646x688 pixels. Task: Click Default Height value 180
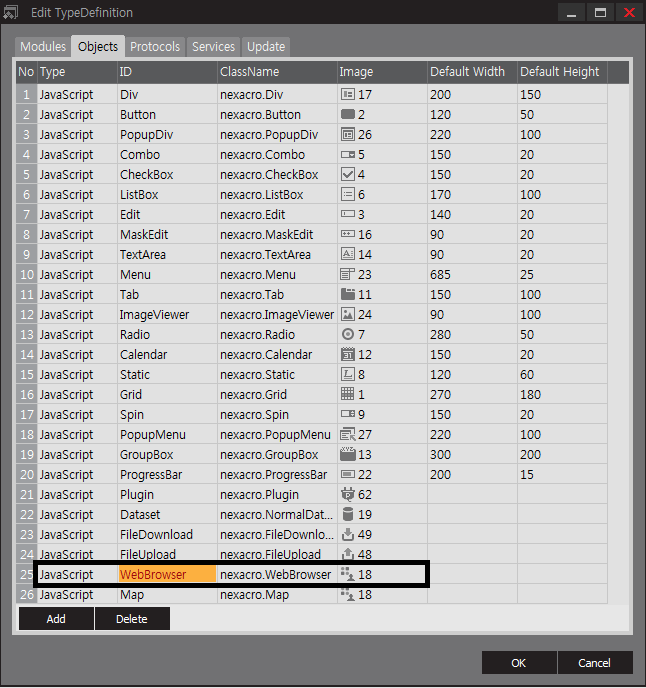(x=562, y=394)
